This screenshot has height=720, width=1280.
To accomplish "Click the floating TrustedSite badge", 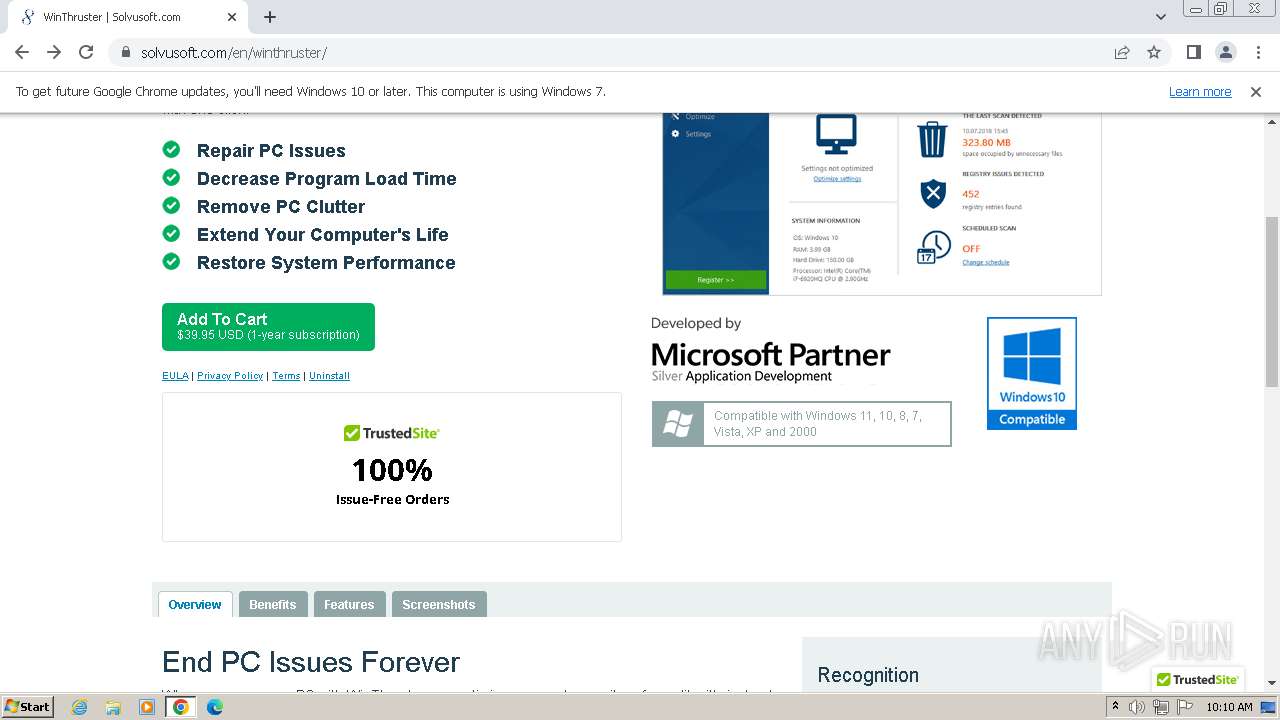I will coord(1197,679).
